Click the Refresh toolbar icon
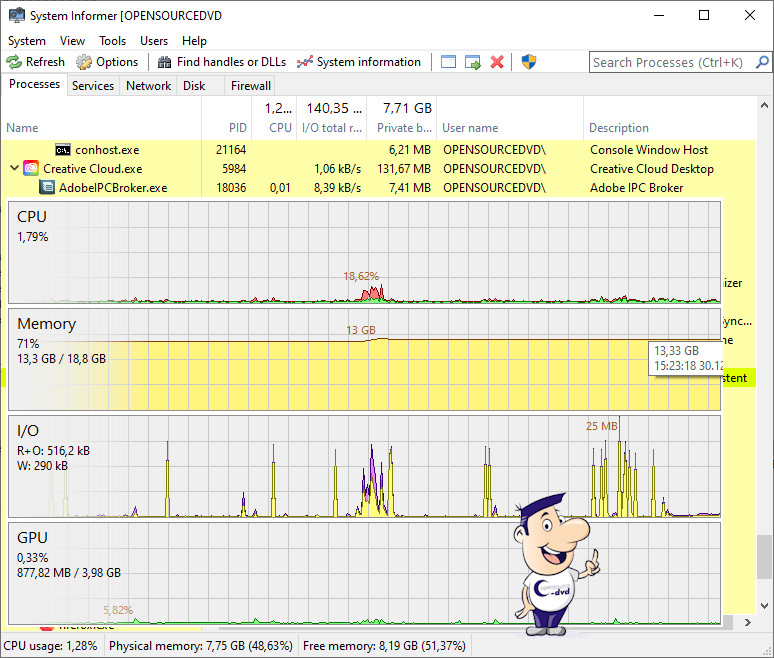The height and width of the screenshot is (658, 774). (15, 62)
